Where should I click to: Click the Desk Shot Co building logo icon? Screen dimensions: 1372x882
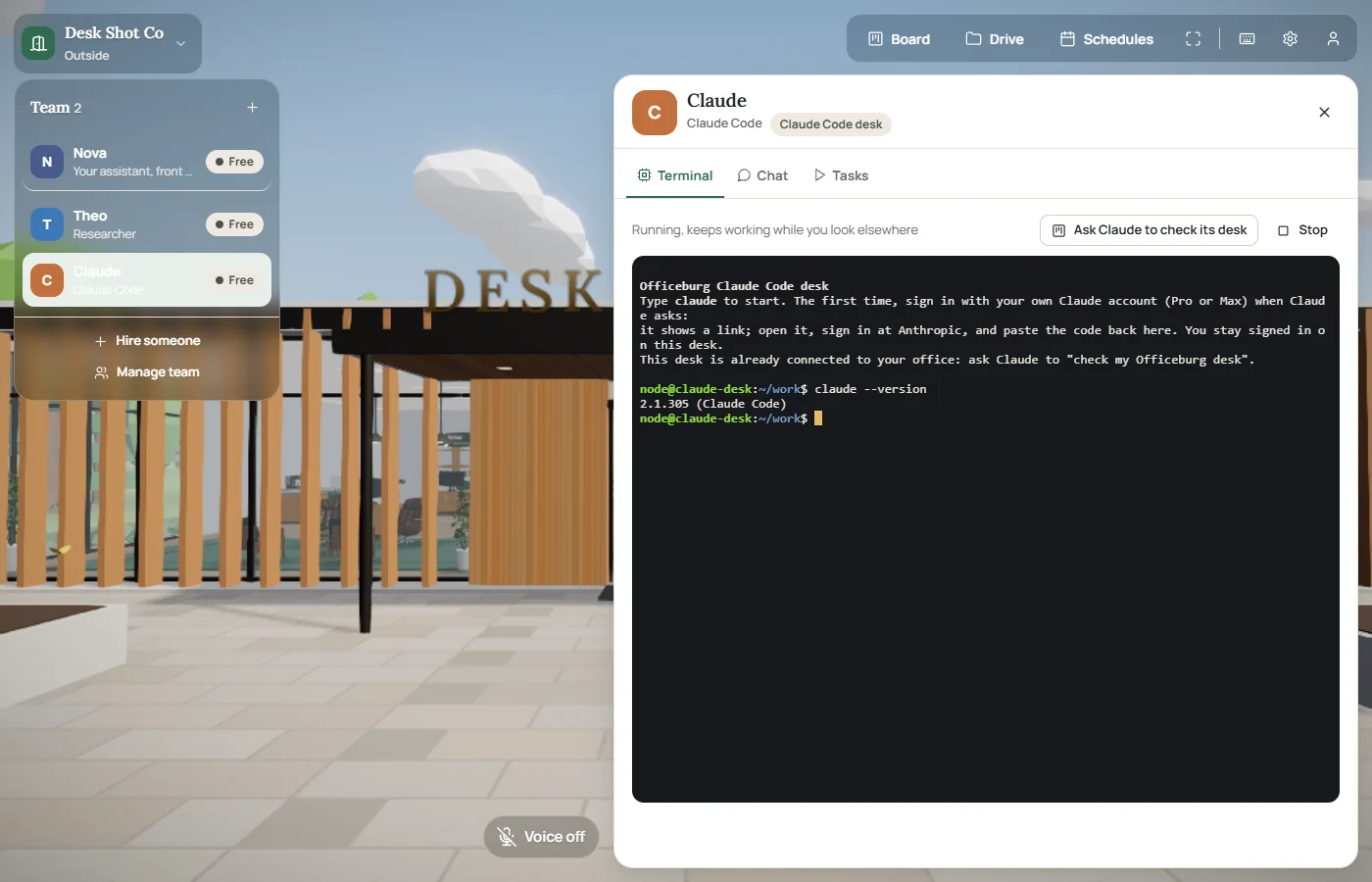pos(38,43)
